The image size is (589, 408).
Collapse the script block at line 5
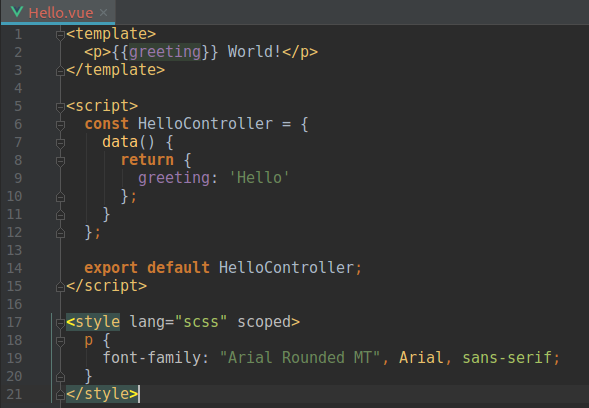pos(60,107)
